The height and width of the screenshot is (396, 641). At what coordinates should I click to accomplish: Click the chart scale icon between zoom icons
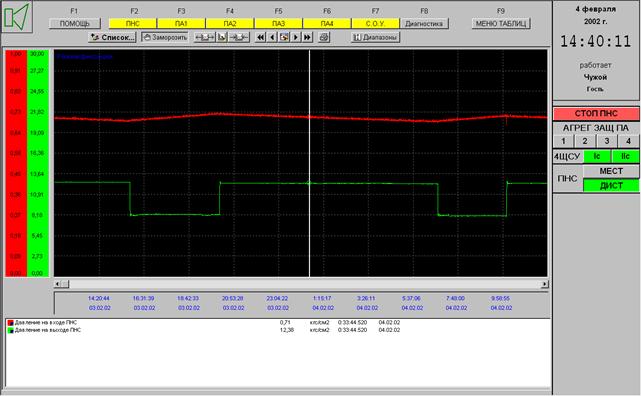coord(222,37)
